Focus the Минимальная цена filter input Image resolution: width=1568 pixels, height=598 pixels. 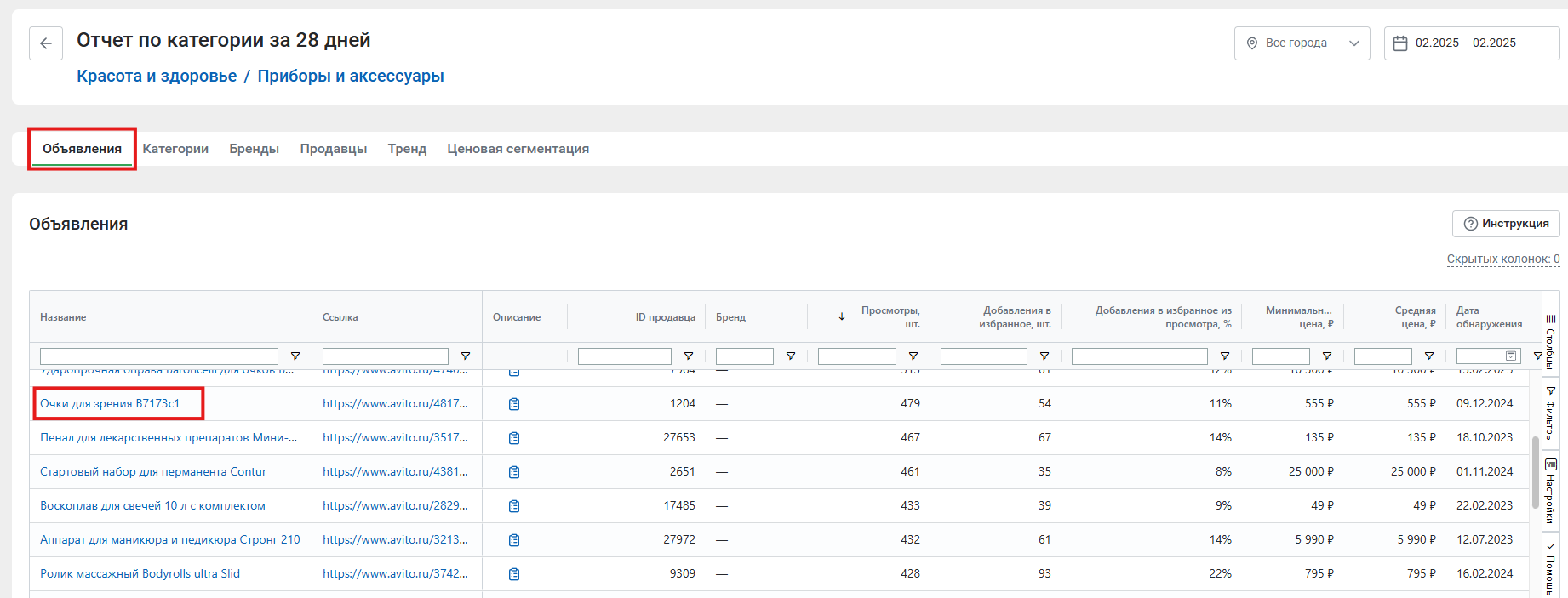pos(1281,356)
